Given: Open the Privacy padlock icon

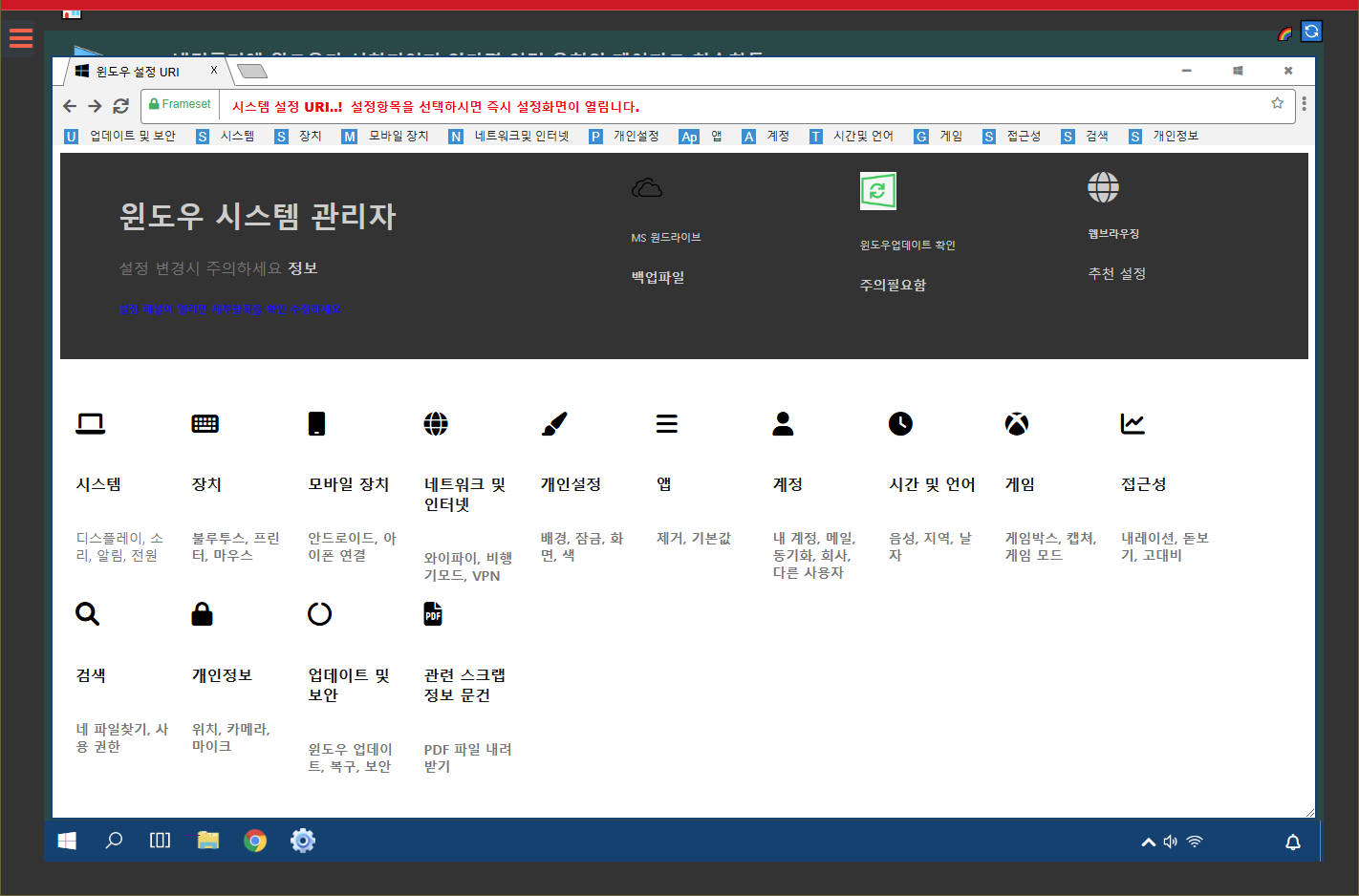Looking at the screenshot, I should coord(202,613).
